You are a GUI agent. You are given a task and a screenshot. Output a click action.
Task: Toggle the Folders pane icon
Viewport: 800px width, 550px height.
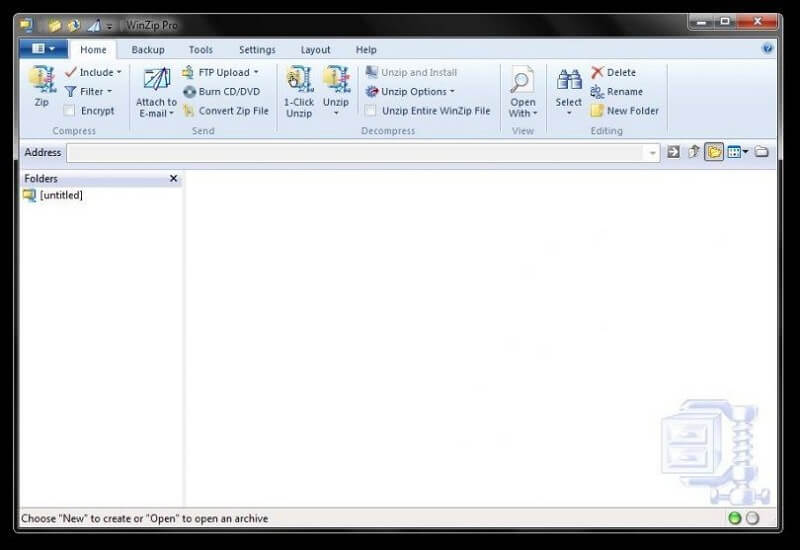click(714, 152)
